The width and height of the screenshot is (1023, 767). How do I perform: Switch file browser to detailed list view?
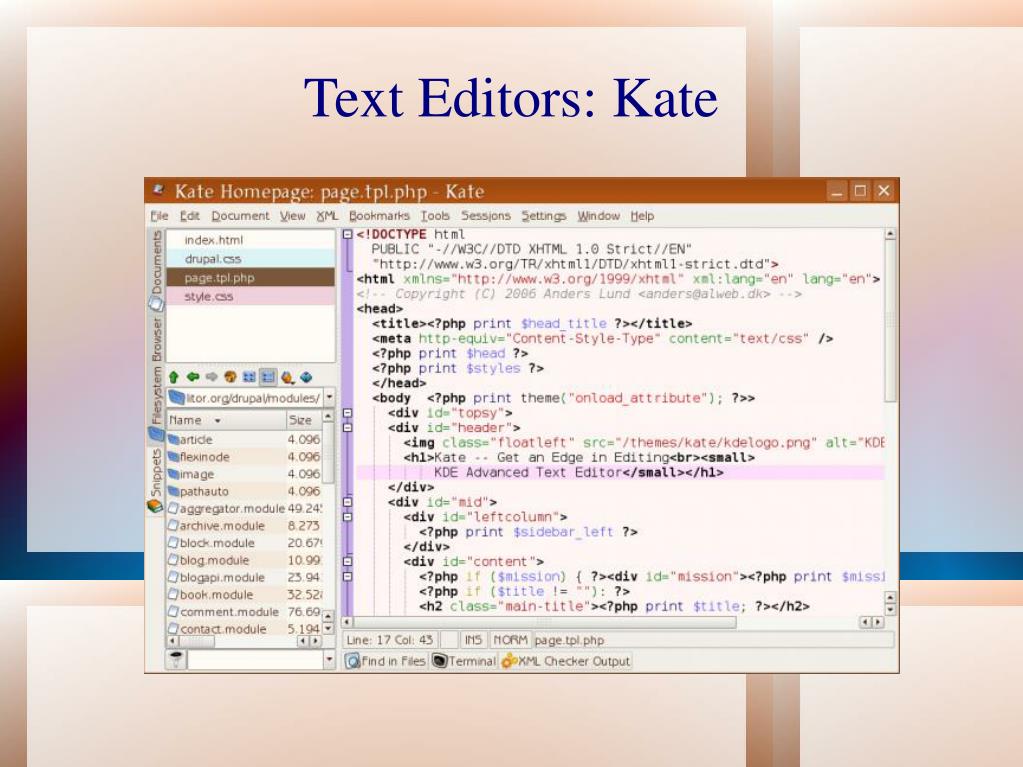coord(268,377)
